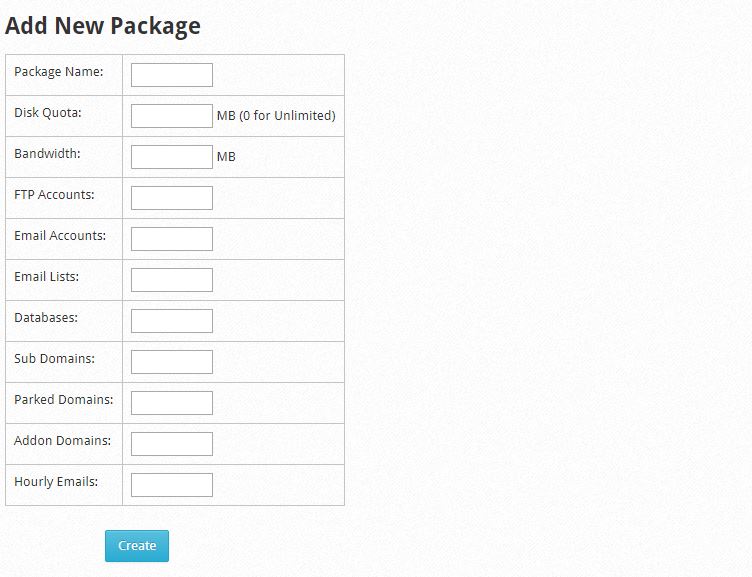The image size is (752, 577).
Task: Focus the Parked Domains input field
Action: 172,403
